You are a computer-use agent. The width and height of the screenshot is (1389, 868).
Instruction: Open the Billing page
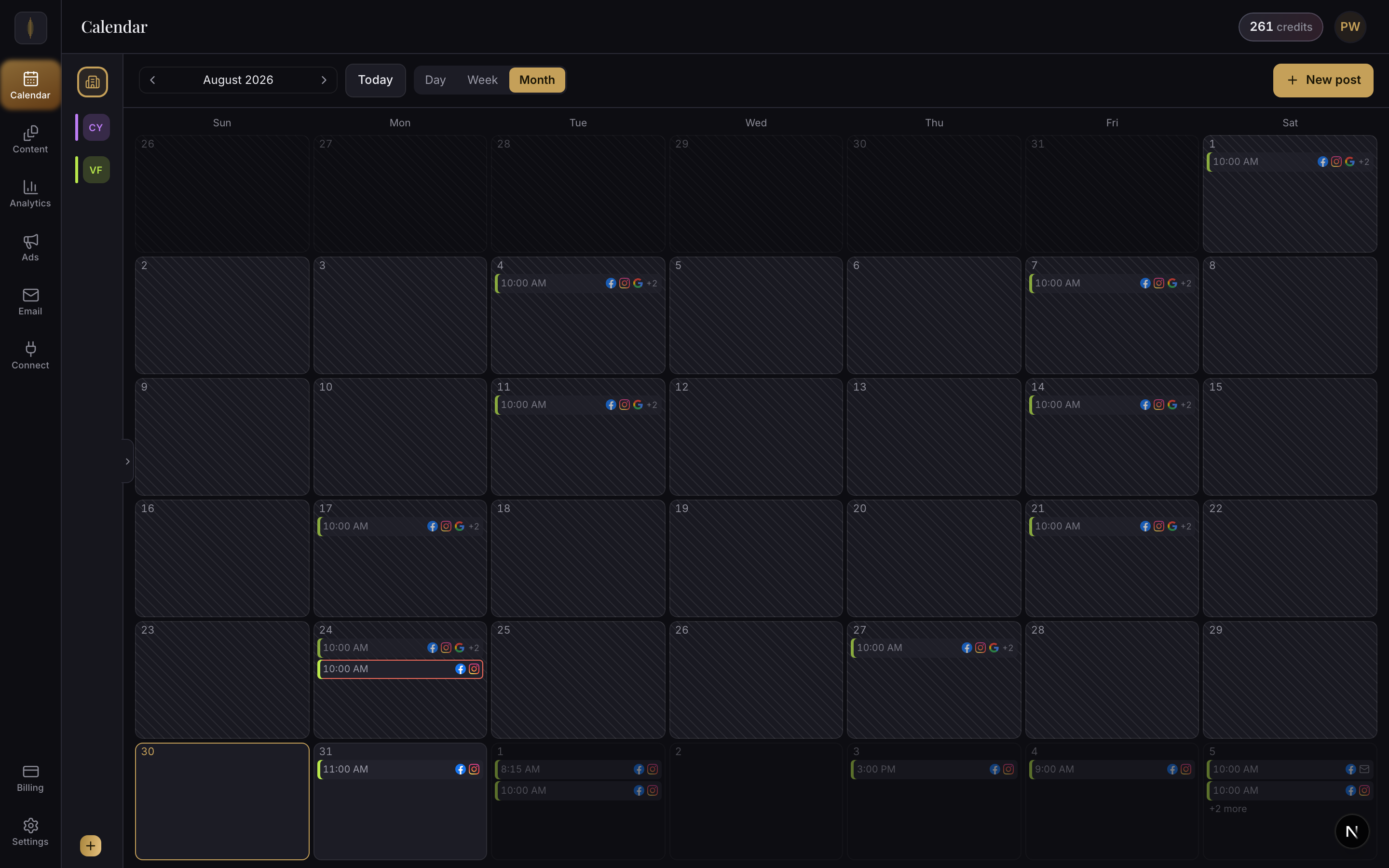[x=30, y=778]
